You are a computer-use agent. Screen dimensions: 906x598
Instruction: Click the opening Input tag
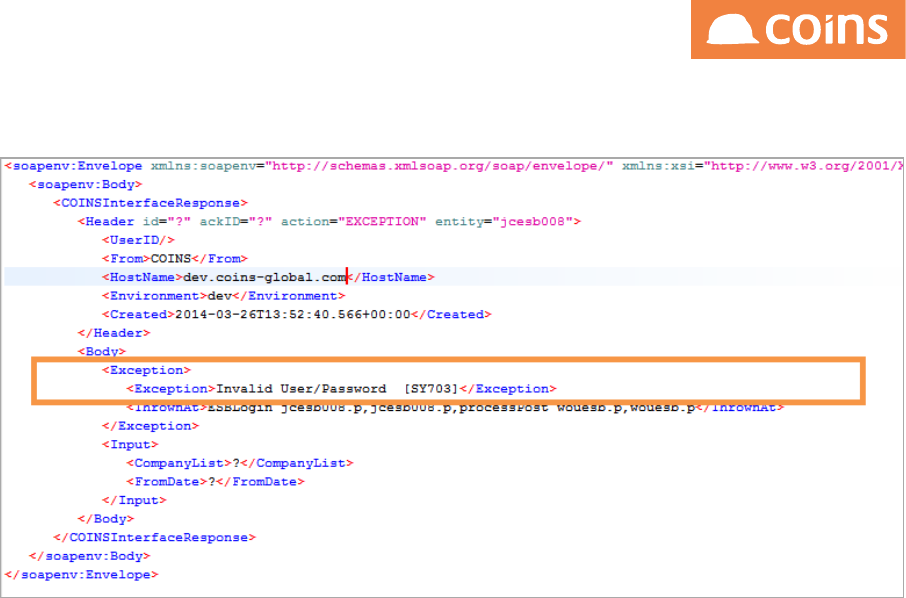[130, 444]
